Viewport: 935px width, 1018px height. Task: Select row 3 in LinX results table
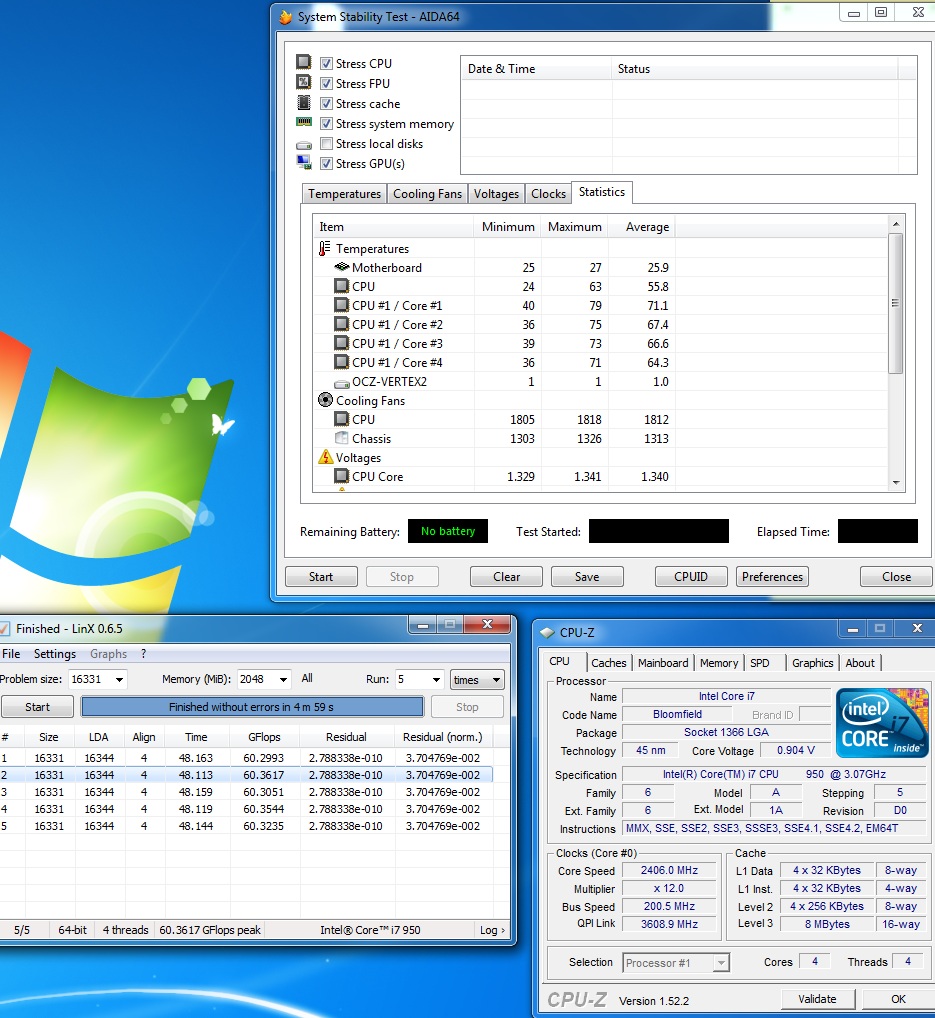[x=245, y=792]
